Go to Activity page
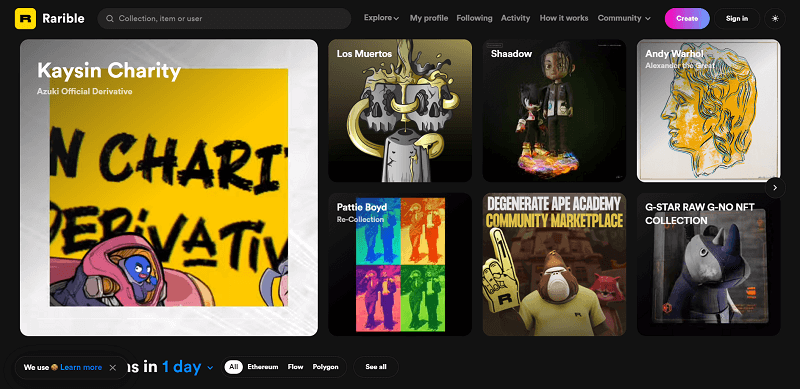The image size is (800, 389). click(515, 18)
